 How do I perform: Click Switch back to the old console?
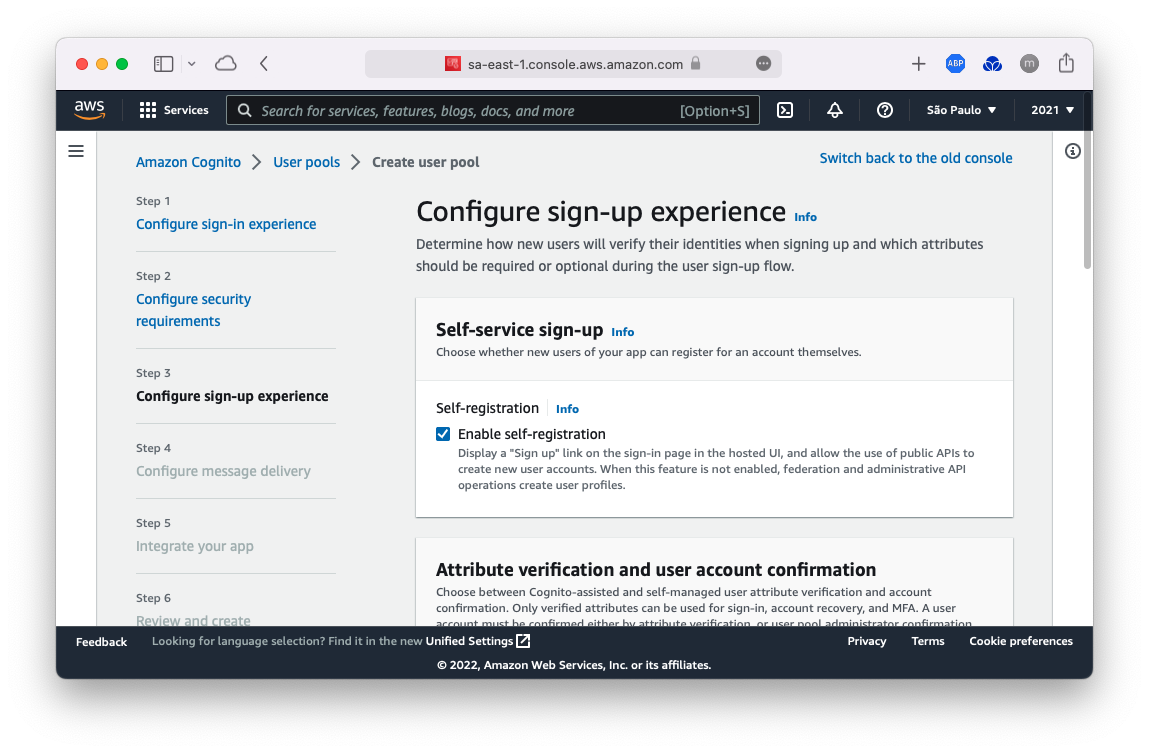pos(915,158)
